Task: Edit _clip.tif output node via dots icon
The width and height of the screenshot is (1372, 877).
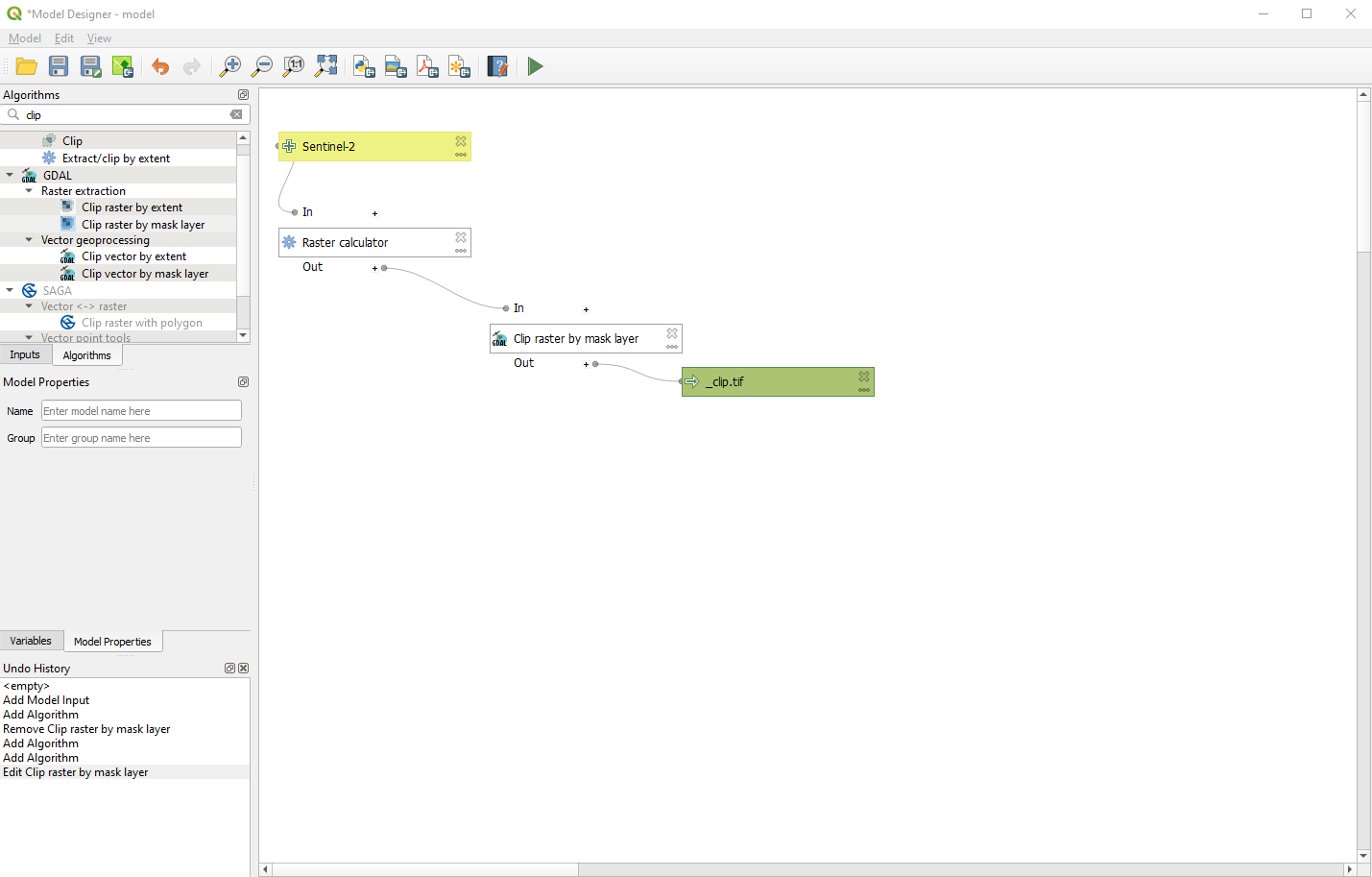Action: tap(864, 390)
